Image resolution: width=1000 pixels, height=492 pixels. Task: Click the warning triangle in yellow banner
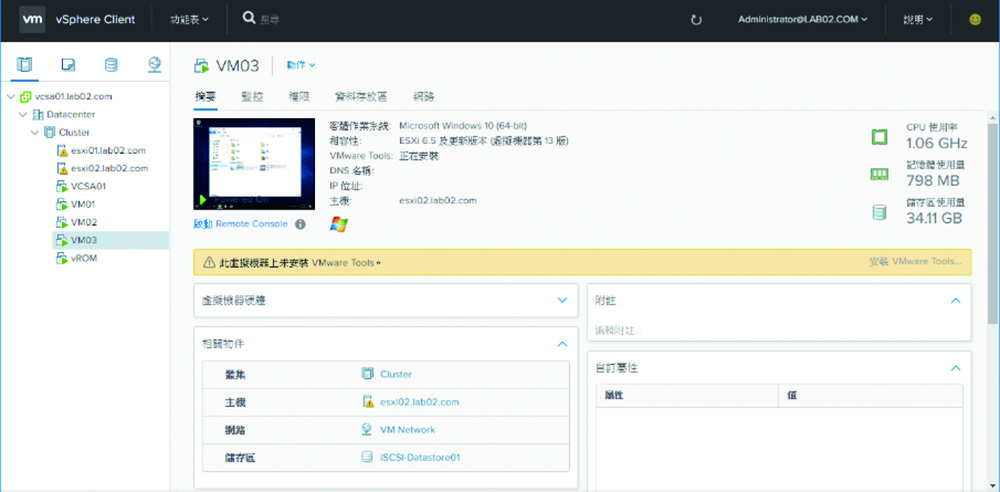click(209, 262)
